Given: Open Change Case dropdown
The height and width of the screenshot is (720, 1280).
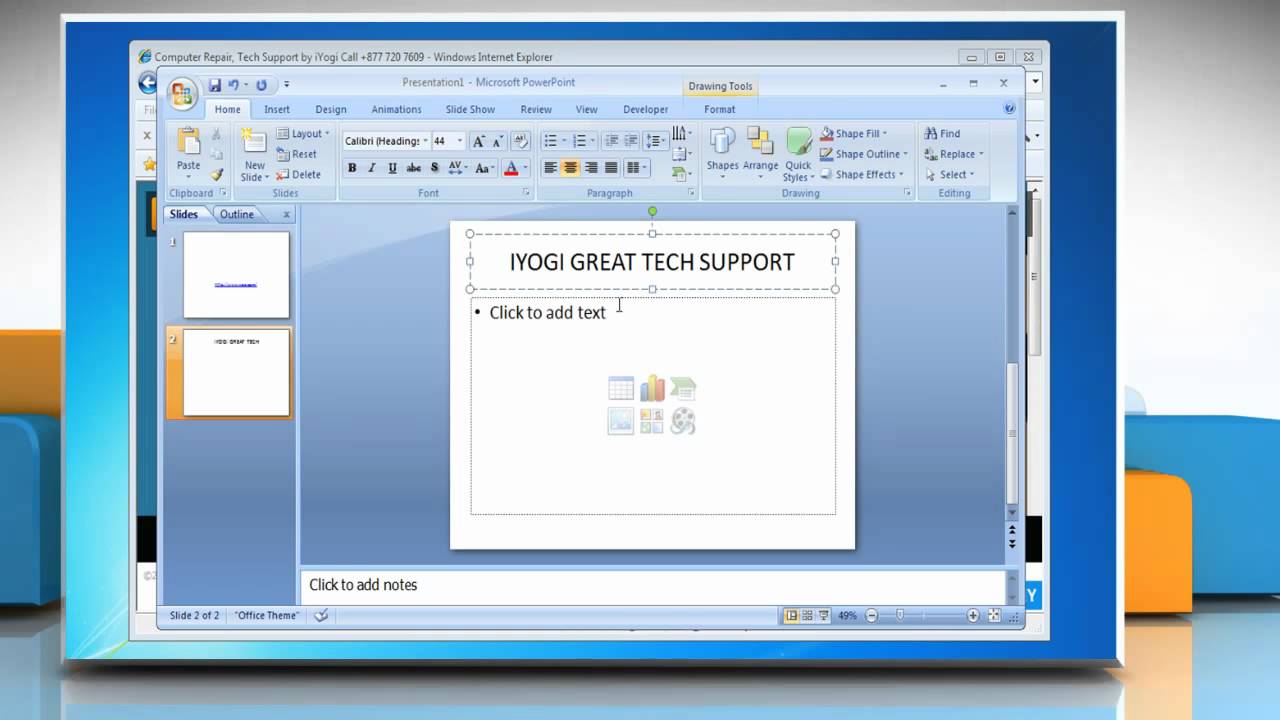Looking at the screenshot, I should (485, 168).
